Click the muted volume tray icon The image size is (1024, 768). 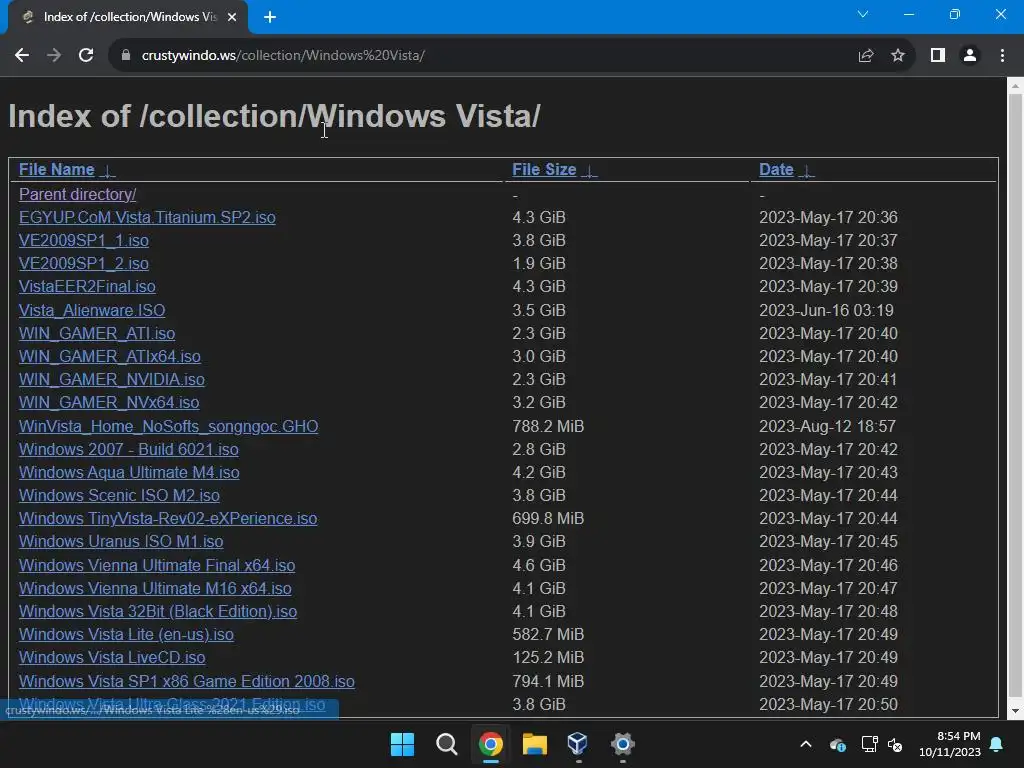[895, 744]
